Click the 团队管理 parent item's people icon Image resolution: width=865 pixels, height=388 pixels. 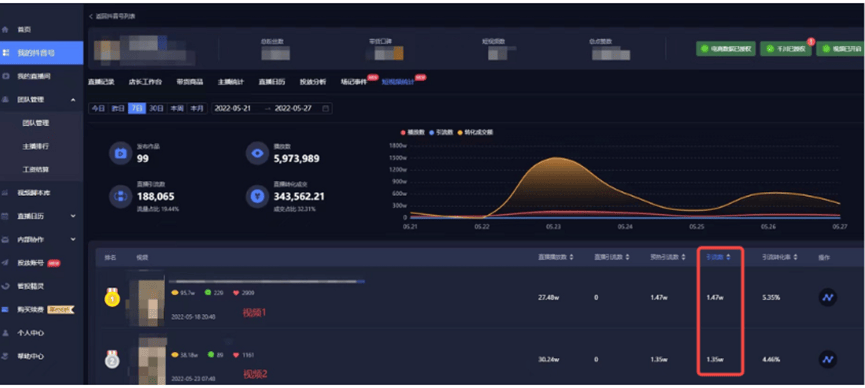click(6, 100)
